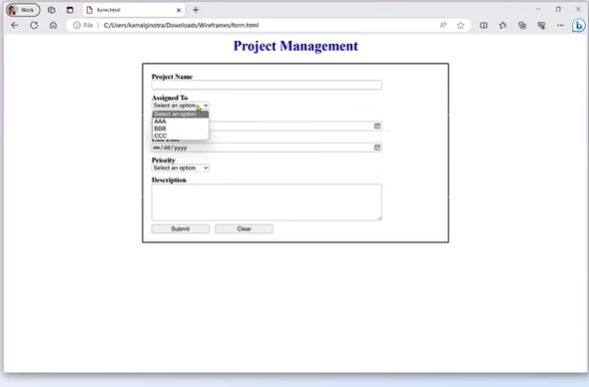
Task: Click the Project Name text field
Action: [x=267, y=85]
